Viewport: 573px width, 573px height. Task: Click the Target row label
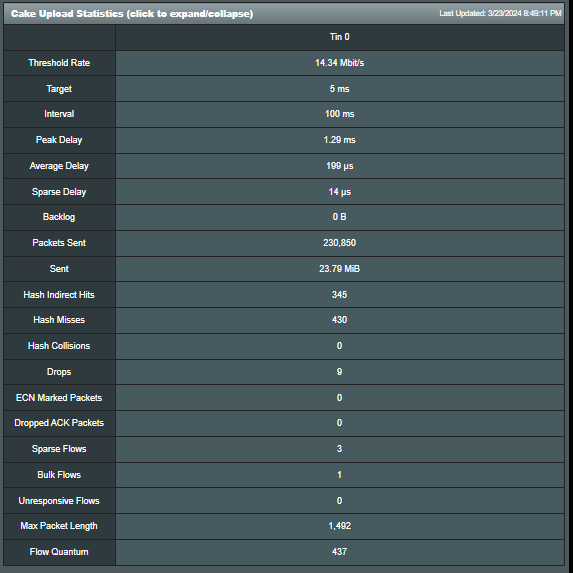[x=59, y=89]
